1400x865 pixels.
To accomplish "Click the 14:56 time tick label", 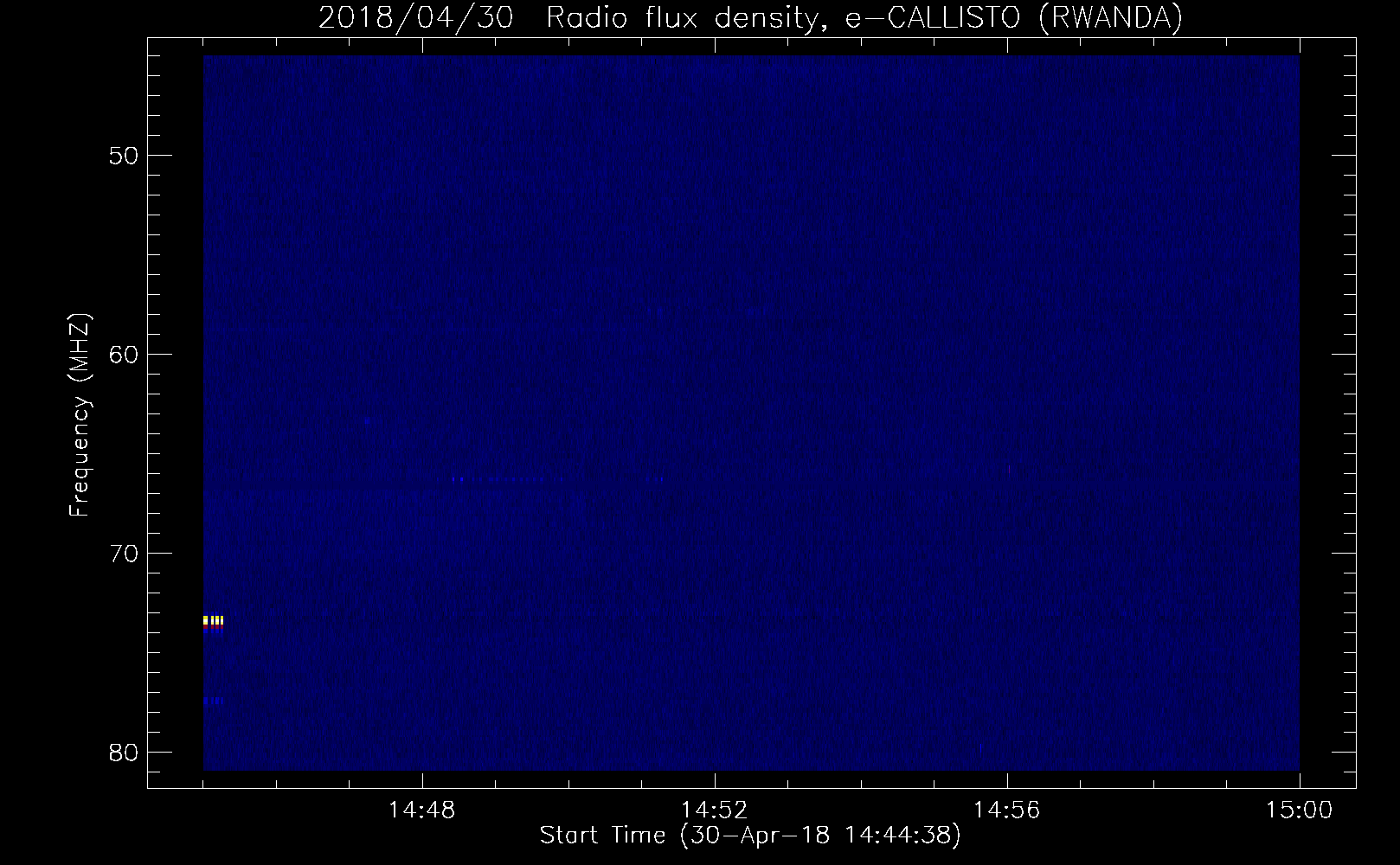I will (1007, 811).
